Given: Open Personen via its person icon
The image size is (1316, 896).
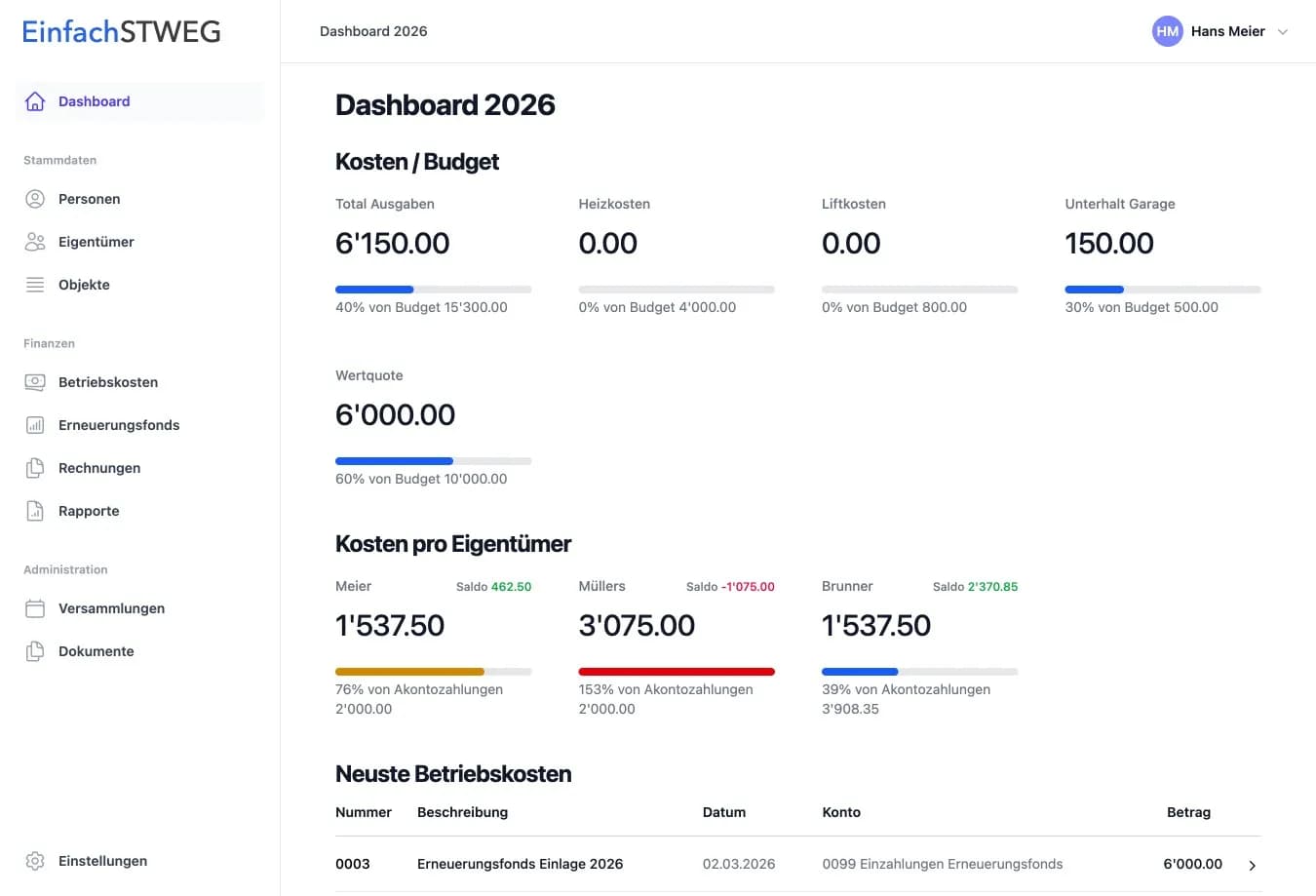Looking at the screenshot, I should tap(35, 199).
